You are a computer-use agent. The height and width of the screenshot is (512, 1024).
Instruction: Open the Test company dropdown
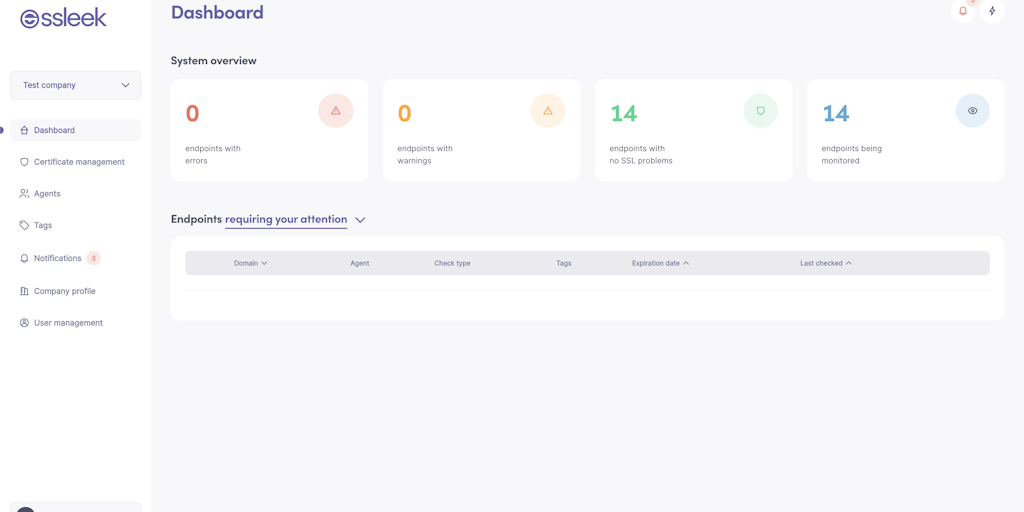coord(75,85)
